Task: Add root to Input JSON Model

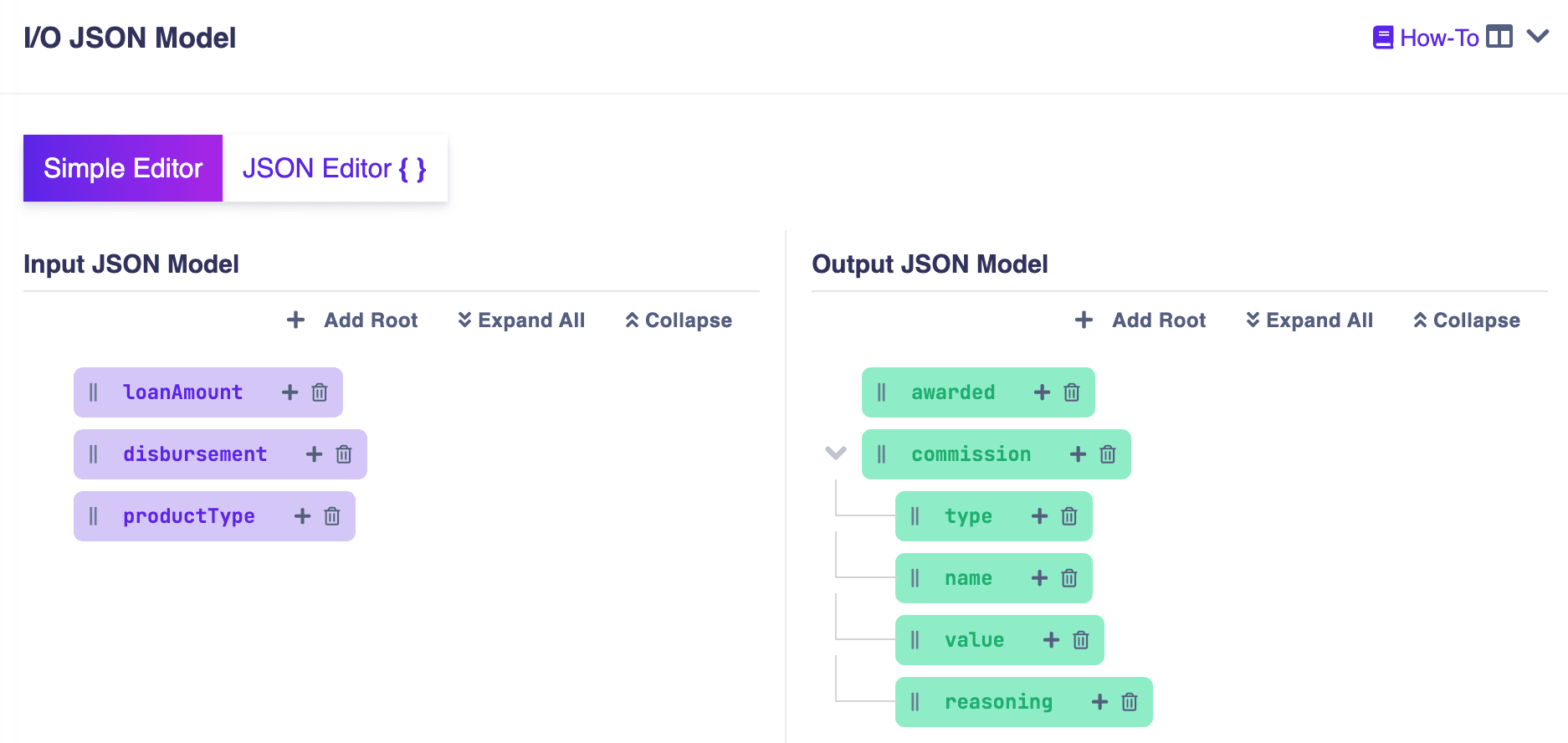Action: point(352,320)
